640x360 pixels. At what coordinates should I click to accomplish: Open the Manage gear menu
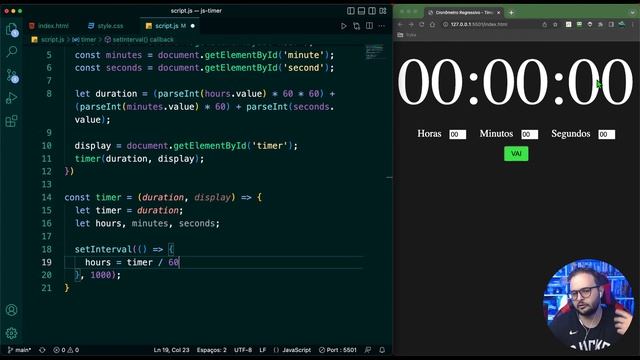click(11, 333)
